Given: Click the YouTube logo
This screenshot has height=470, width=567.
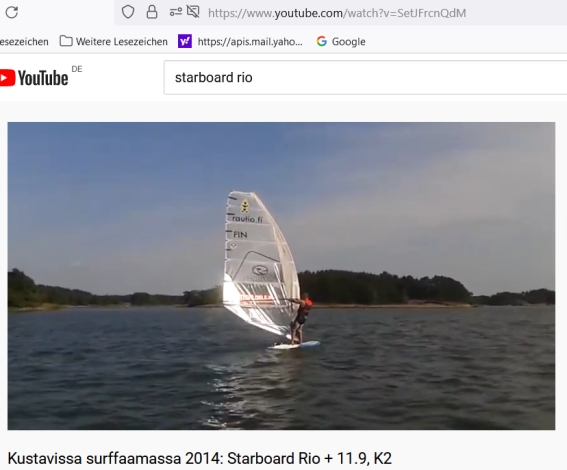Looking at the screenshot, I should pyautogui.click(x=34, y=78).
